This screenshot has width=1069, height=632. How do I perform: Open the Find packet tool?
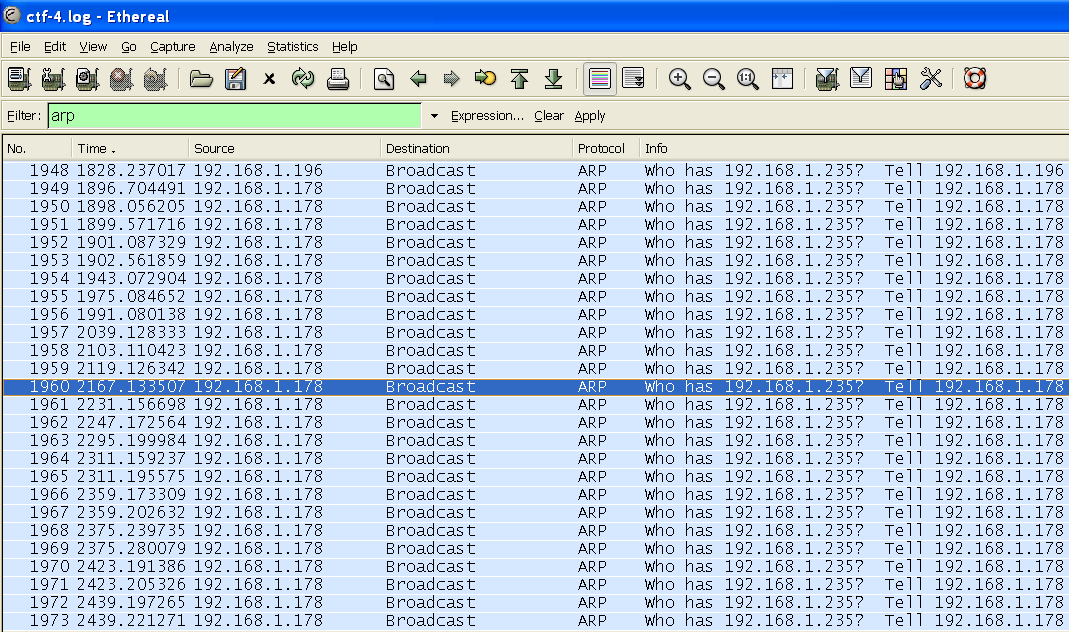point(384,79)
